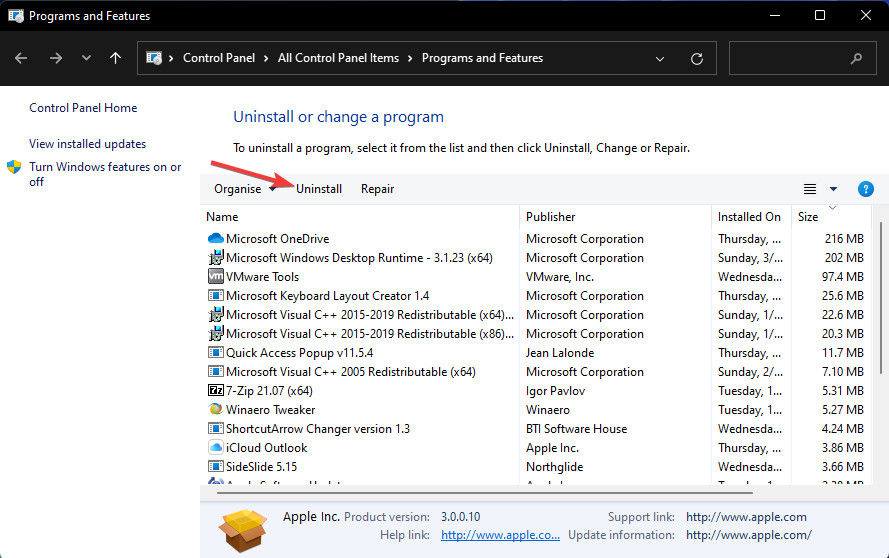Click publisher Jean Lalonde cell
The image size is (889, 558).
[560, 353]
